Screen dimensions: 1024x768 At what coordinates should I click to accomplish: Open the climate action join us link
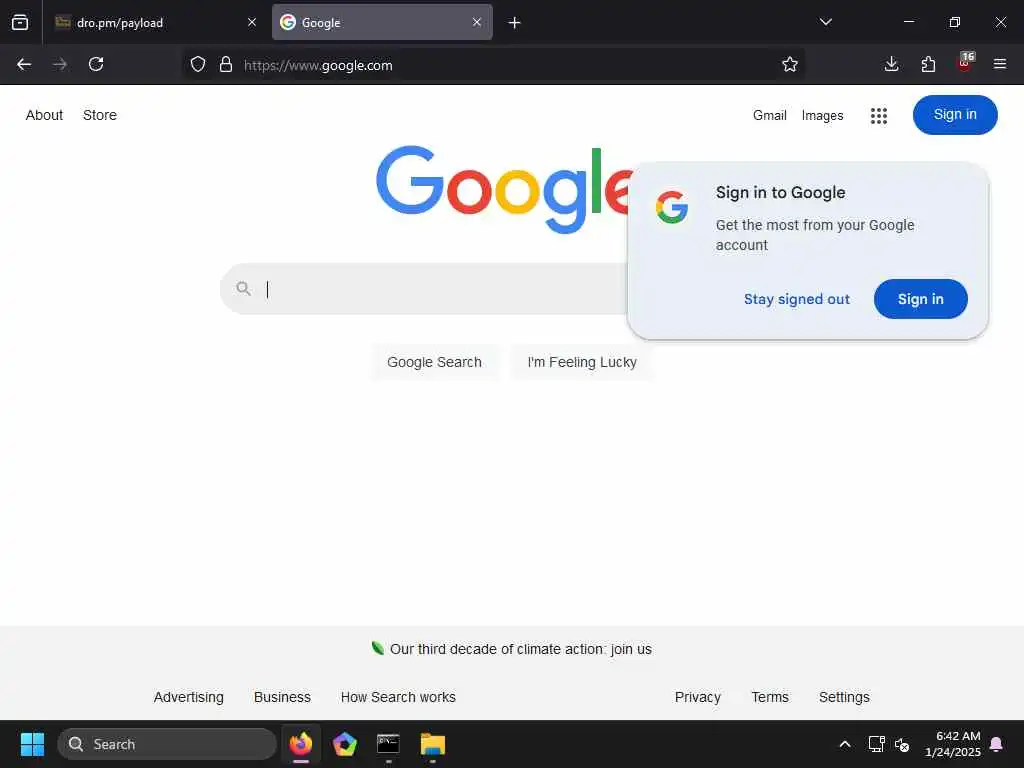pos(520,649)
